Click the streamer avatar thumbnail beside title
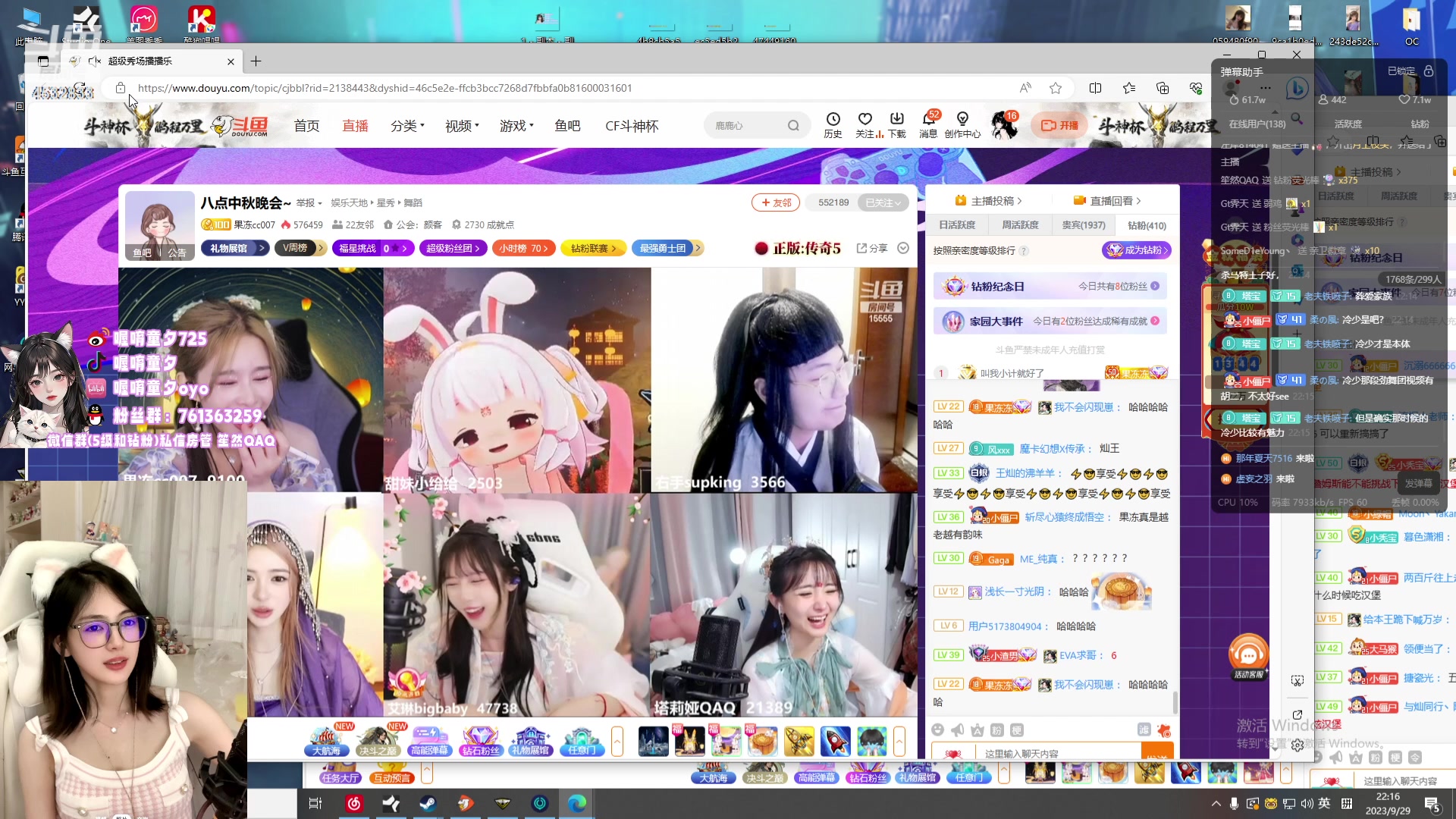Screen dimensions: 1456x819 (x=159, y=226)
